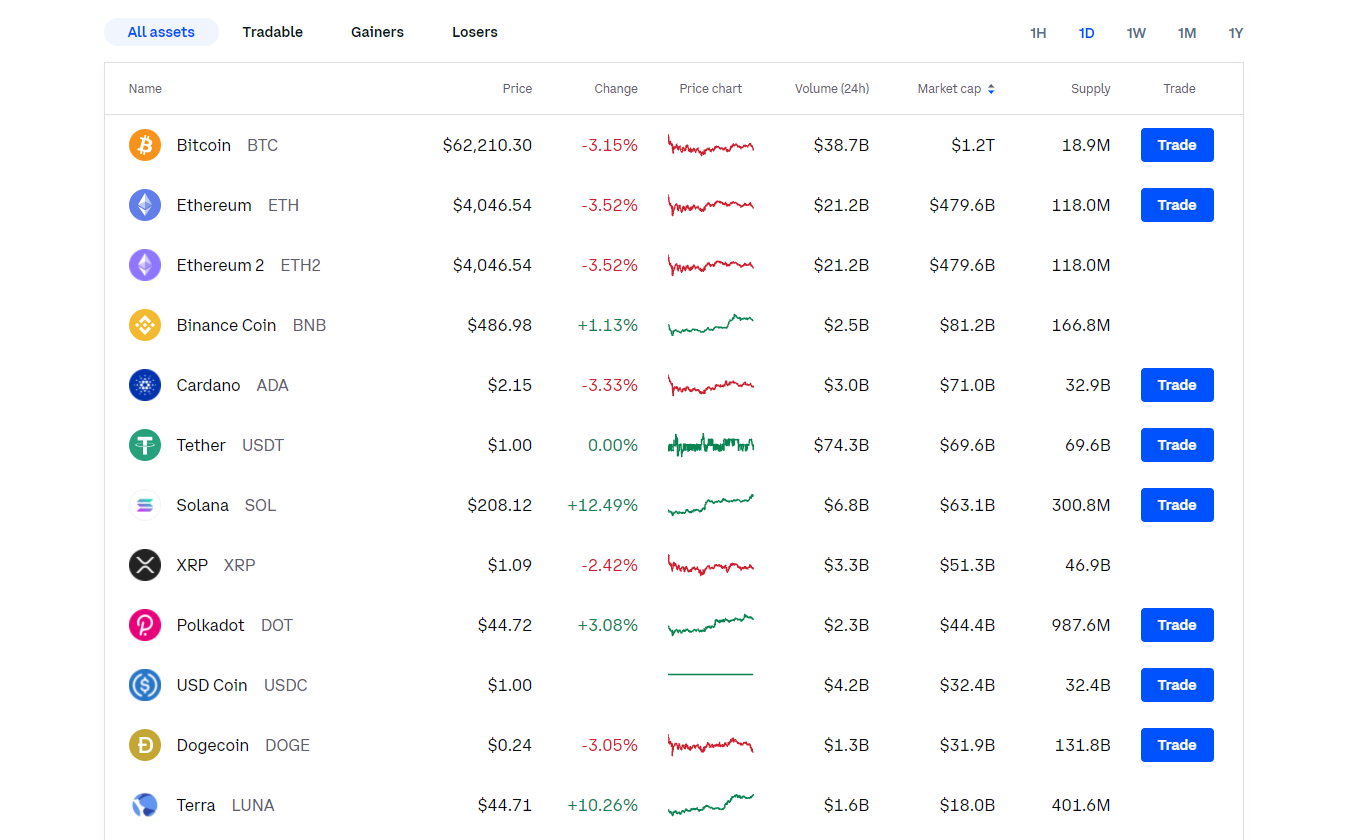Click the $74.3B Tether volume value

pyautogui.click(x=841, y=445)
